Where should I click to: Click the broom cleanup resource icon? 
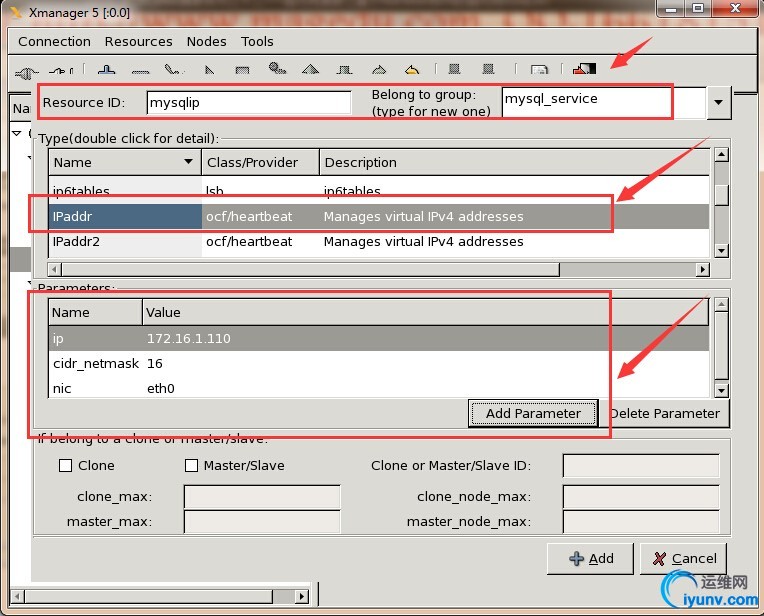click(173, 70)
